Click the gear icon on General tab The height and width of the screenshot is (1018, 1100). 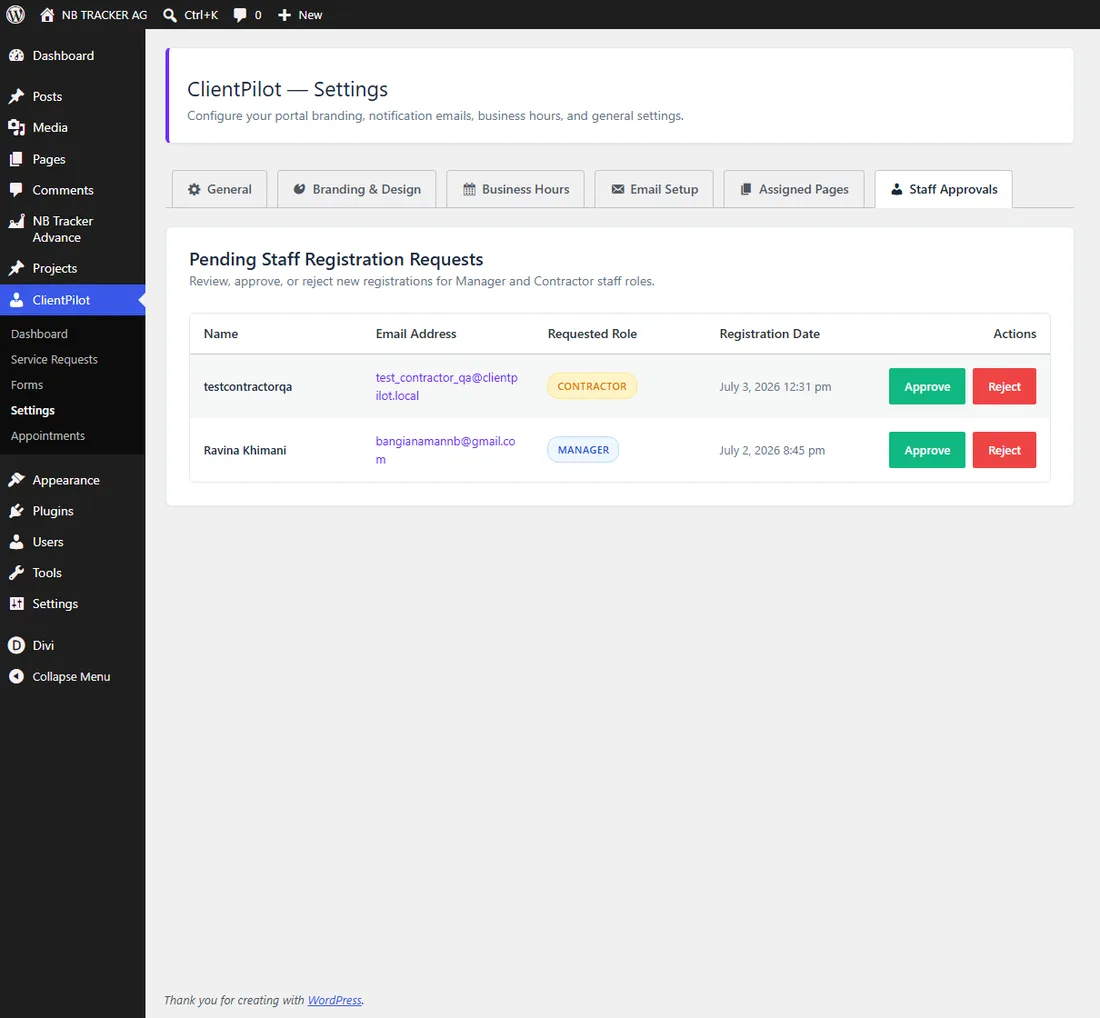coord(194,189)
